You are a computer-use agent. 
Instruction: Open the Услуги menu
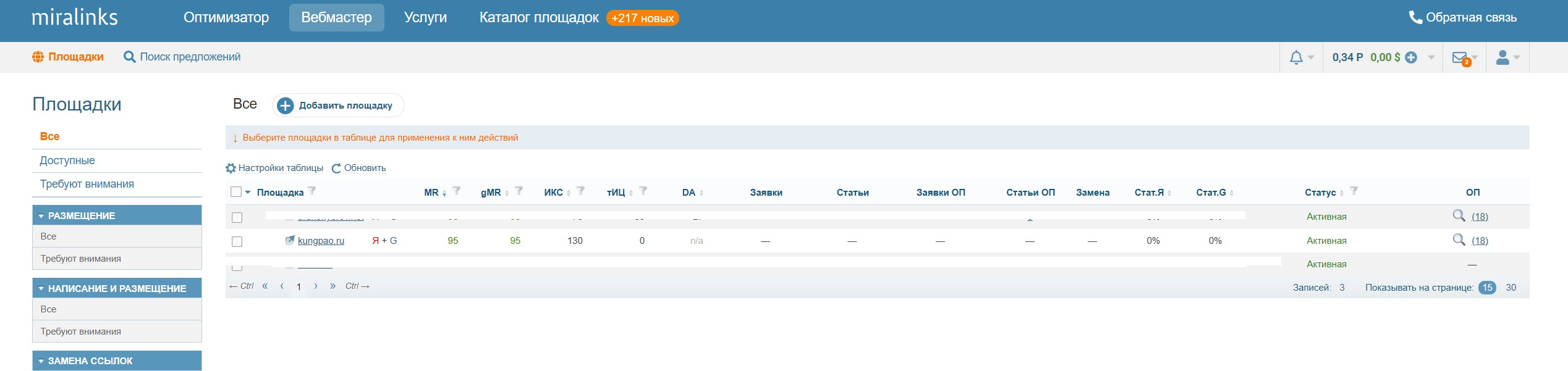click(x=425, y=17)
